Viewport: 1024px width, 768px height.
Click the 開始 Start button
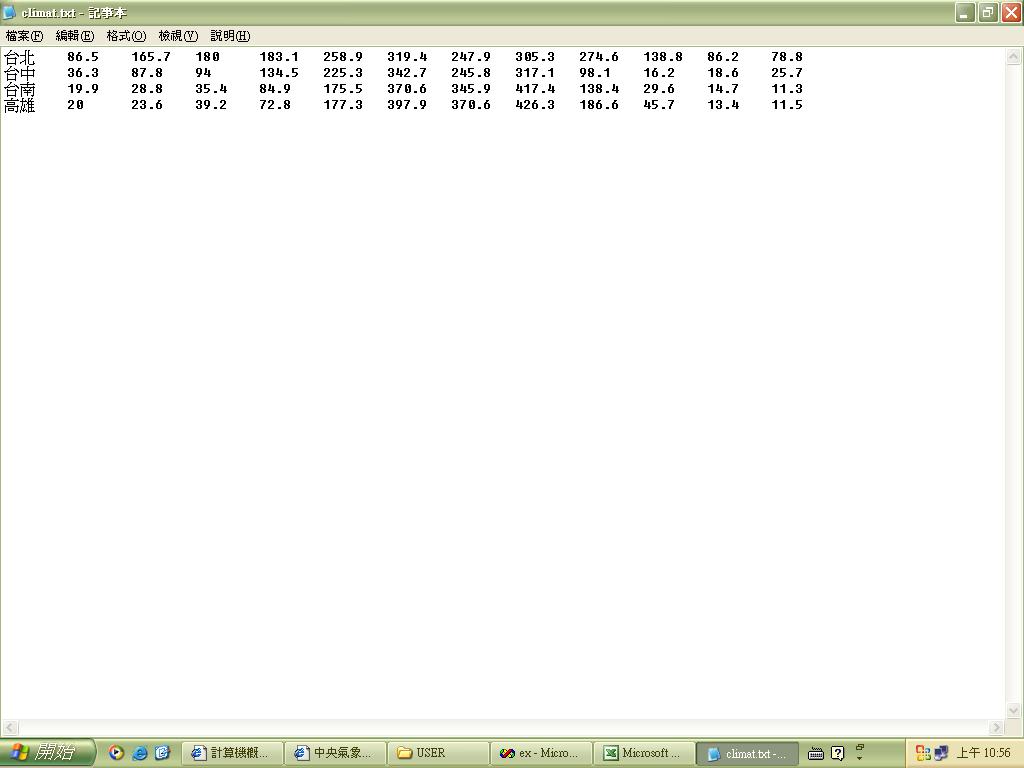click(47, 753)
